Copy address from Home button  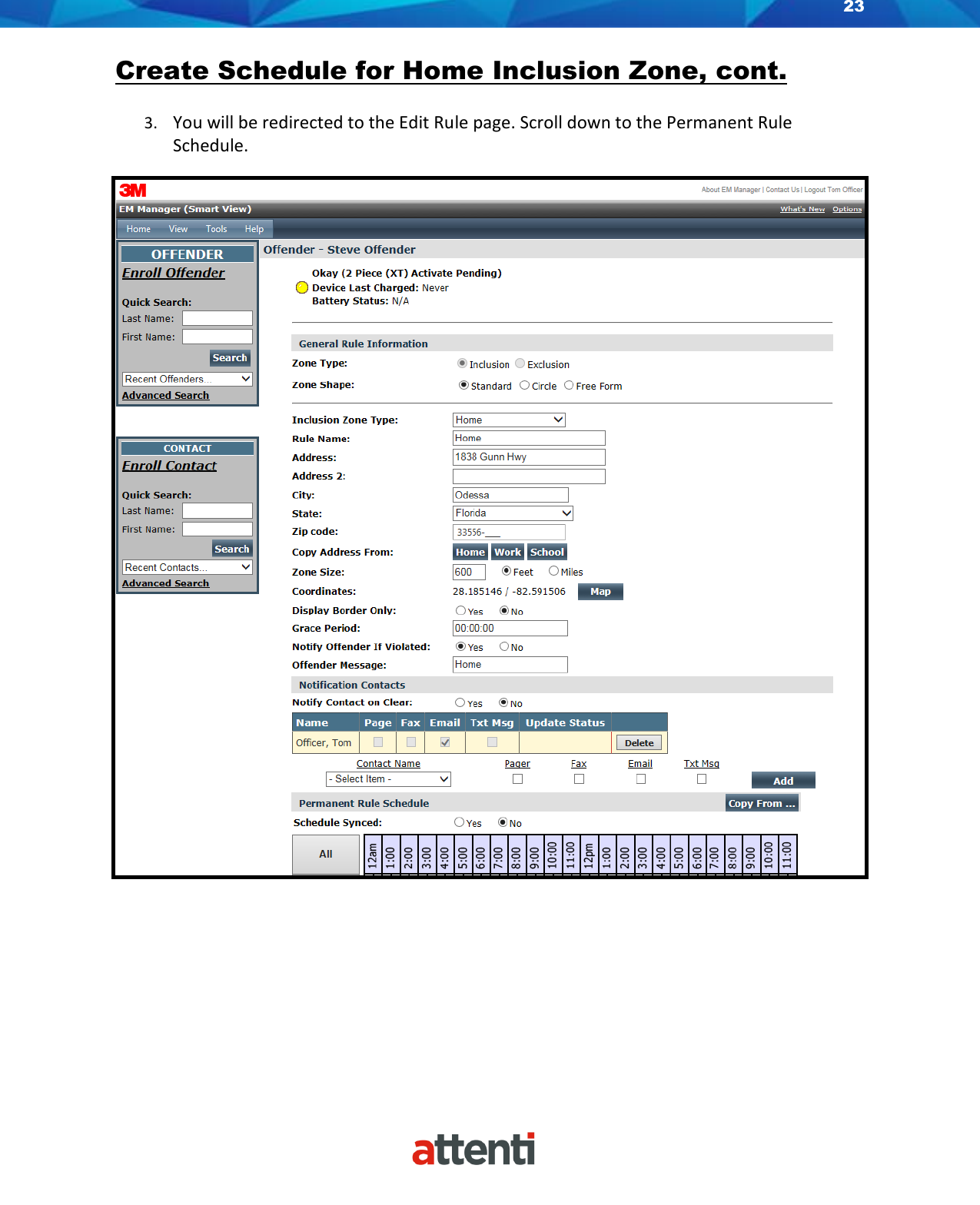(x=470, y=552)
